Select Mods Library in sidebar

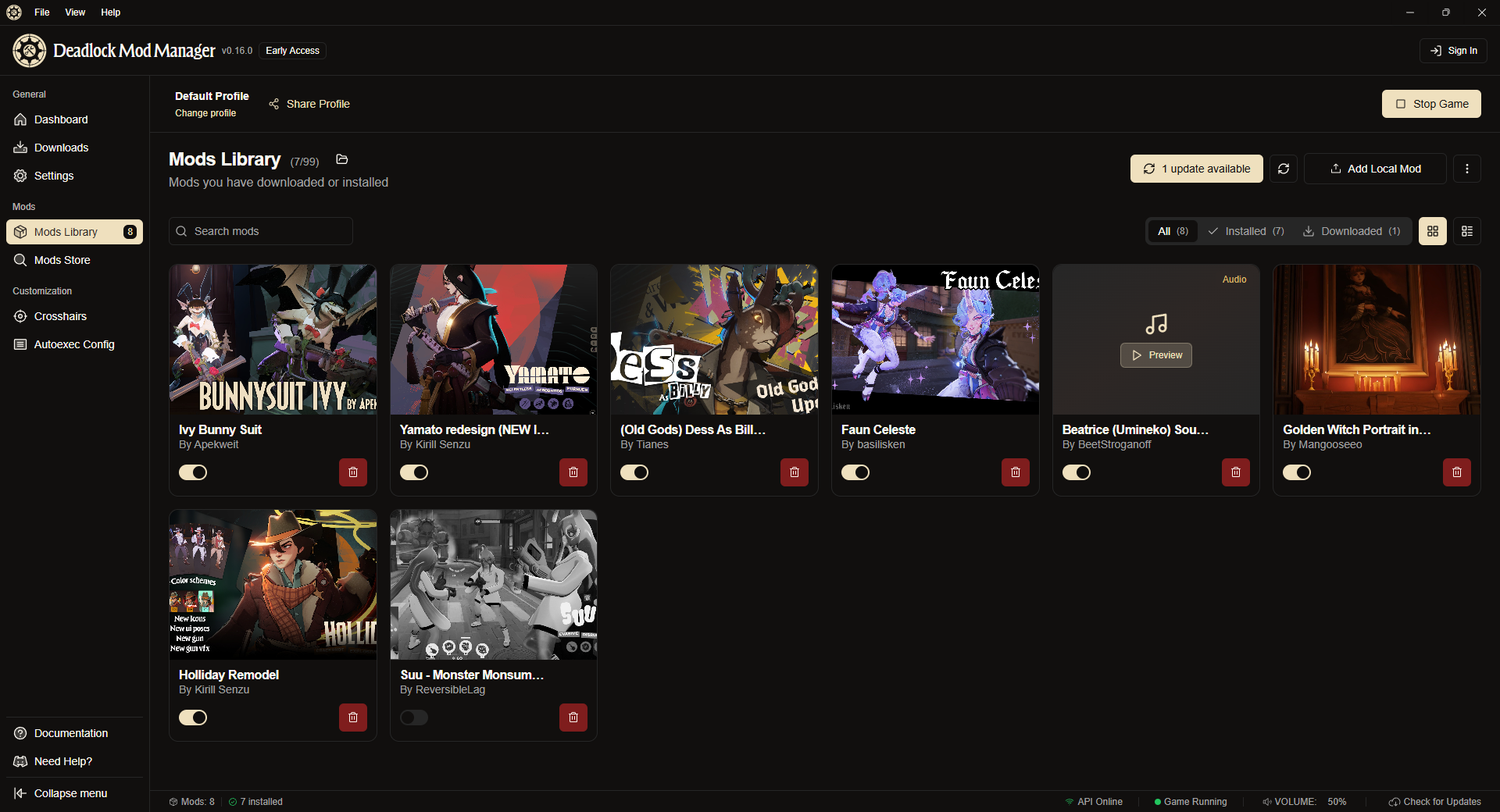74,232
